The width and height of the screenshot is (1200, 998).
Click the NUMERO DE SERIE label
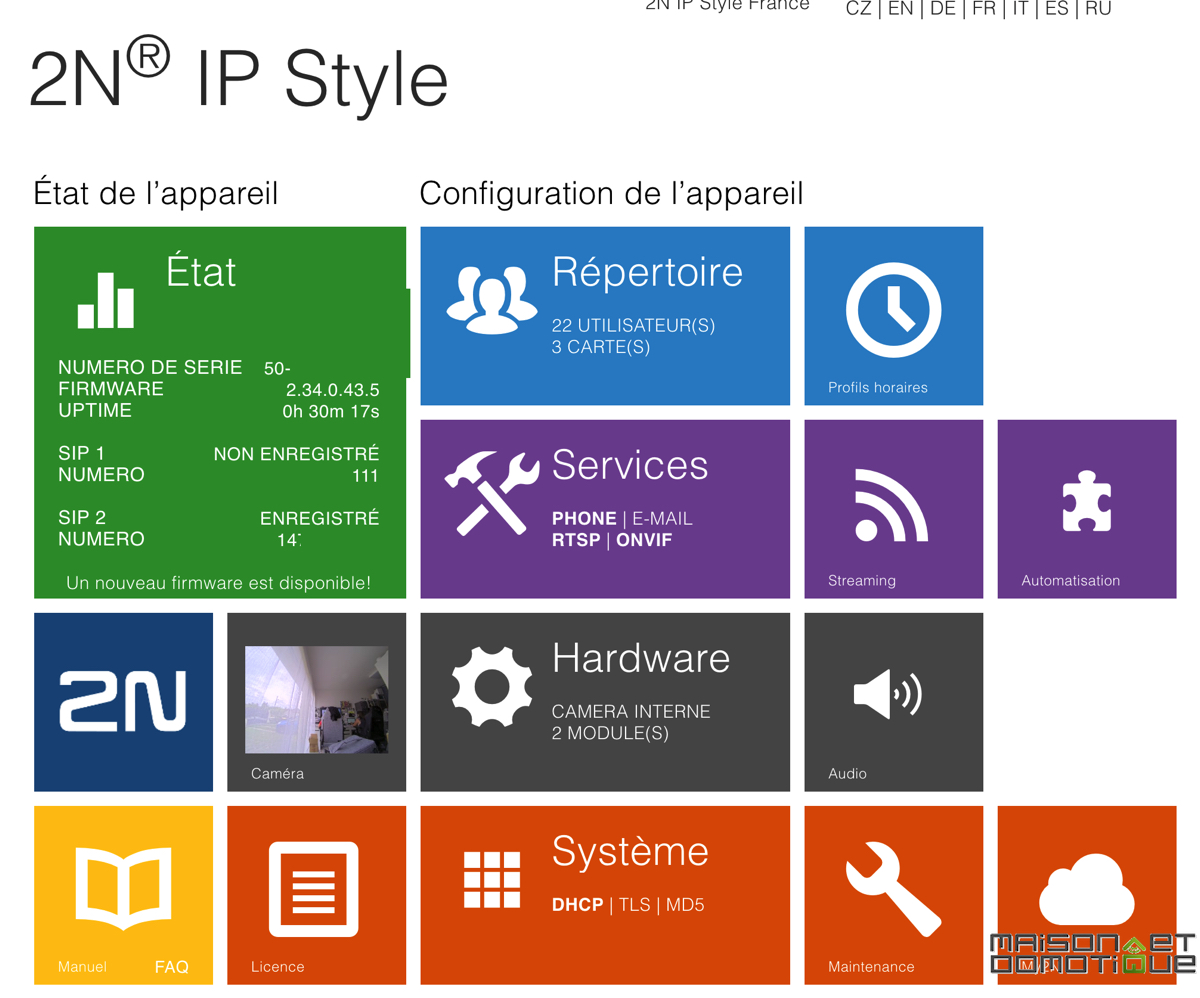pyautogui.click(x=150, y=368)
